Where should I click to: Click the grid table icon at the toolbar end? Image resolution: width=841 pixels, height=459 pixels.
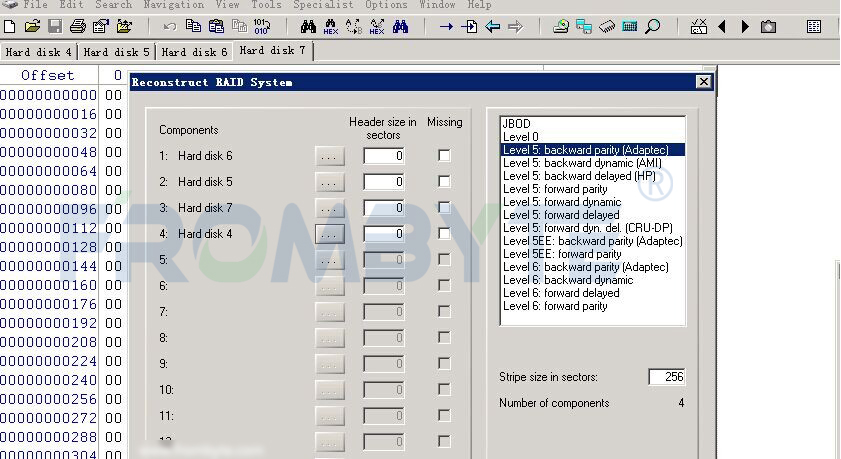click(814, 26)
